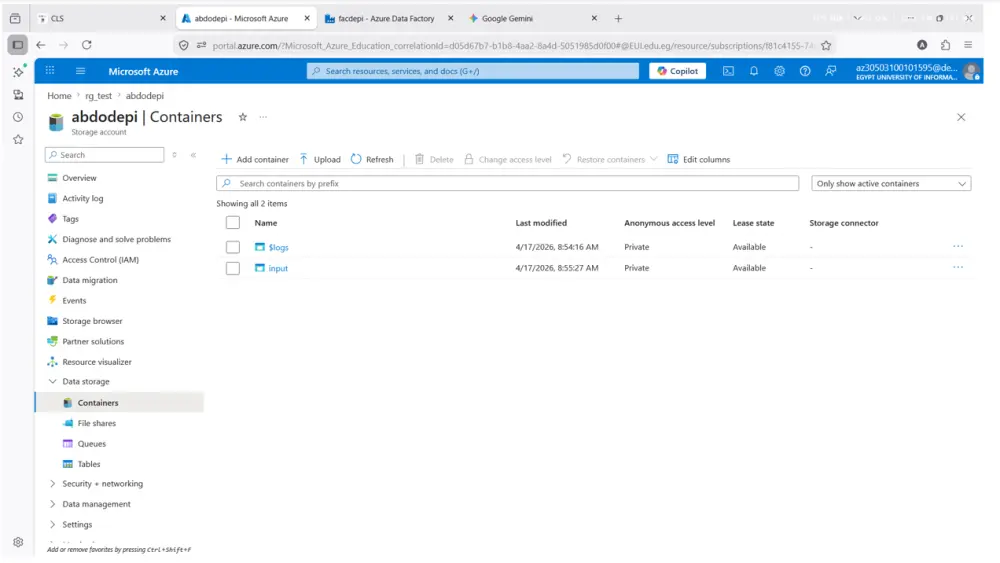The height and width of the screenshot is (563, 1000).
Task: Open Activity log in the menu
Action: pyautogui.click(x=82, y=198)
